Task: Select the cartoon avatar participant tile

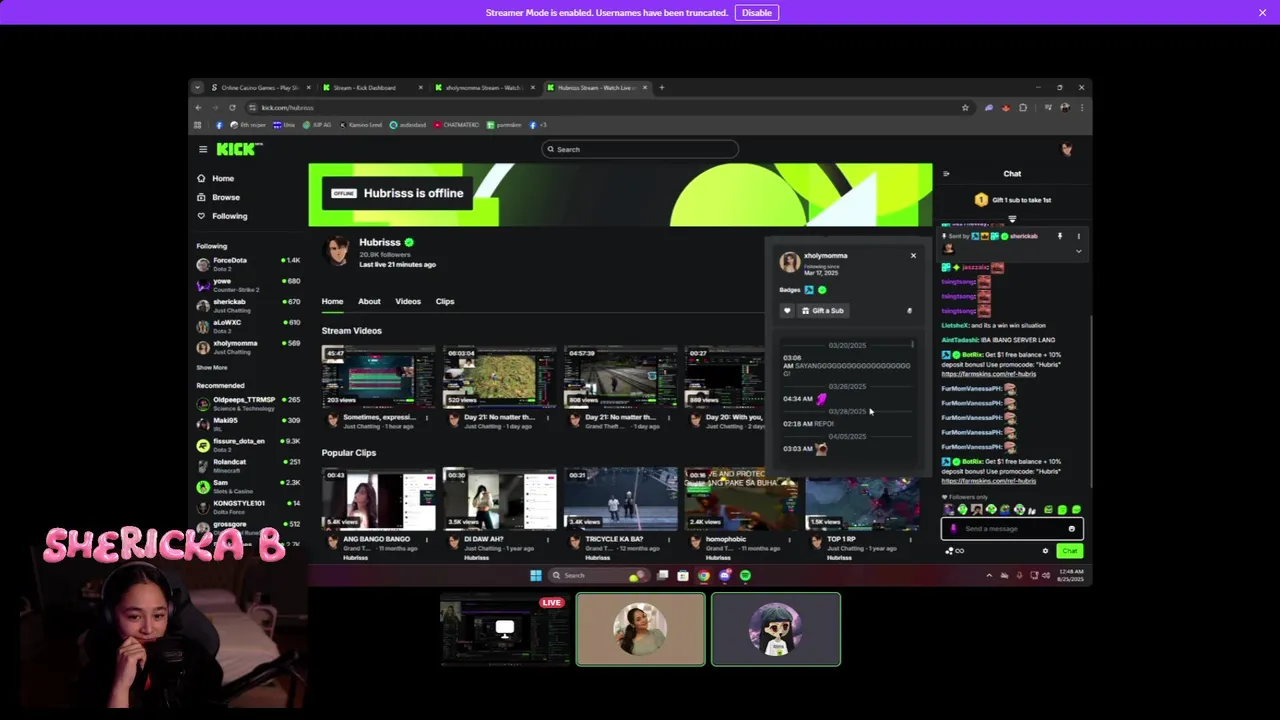Action: (776, 629)
